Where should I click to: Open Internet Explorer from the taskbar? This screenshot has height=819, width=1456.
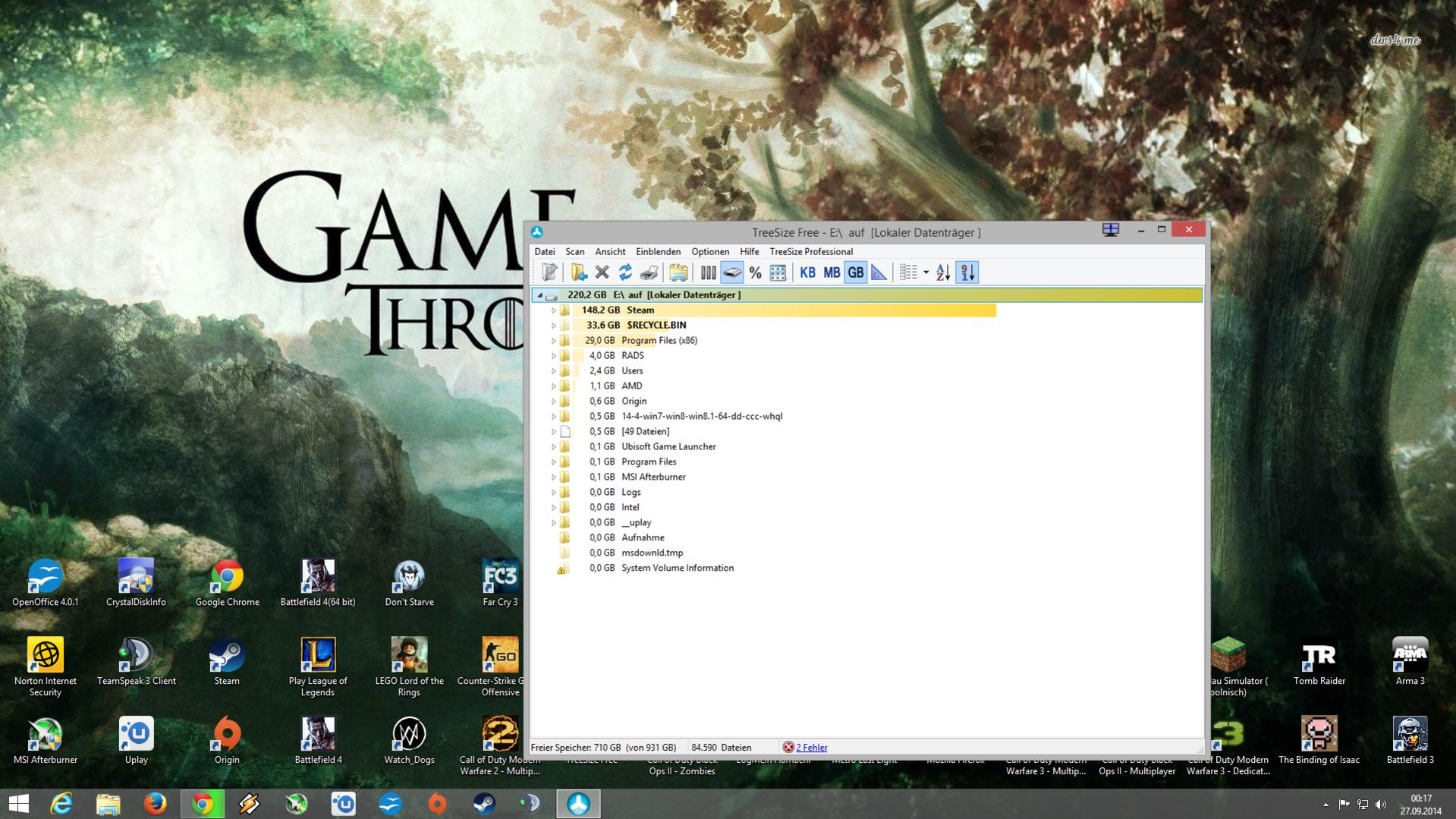(x=61, y=804)
